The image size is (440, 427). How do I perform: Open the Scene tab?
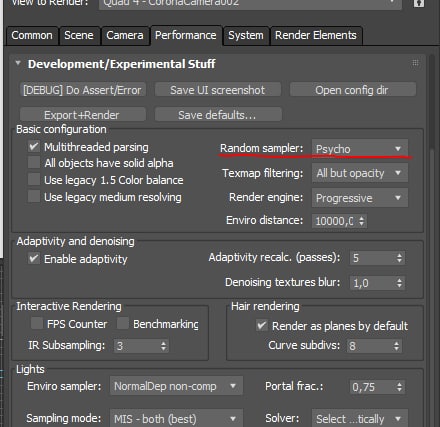(x=79, y=35)
